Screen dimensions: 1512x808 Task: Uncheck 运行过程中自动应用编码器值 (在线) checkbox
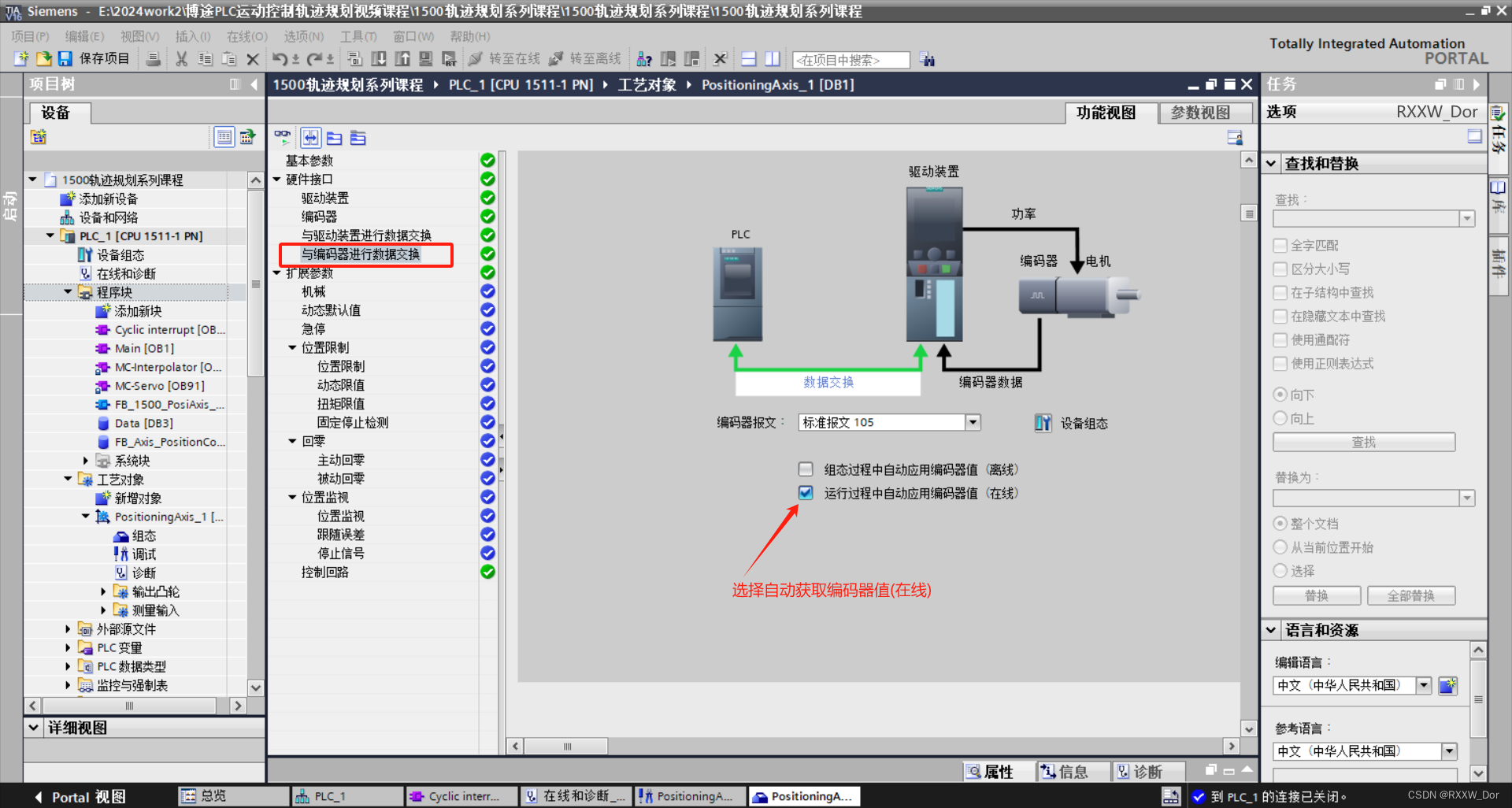(x=806, y=493)
